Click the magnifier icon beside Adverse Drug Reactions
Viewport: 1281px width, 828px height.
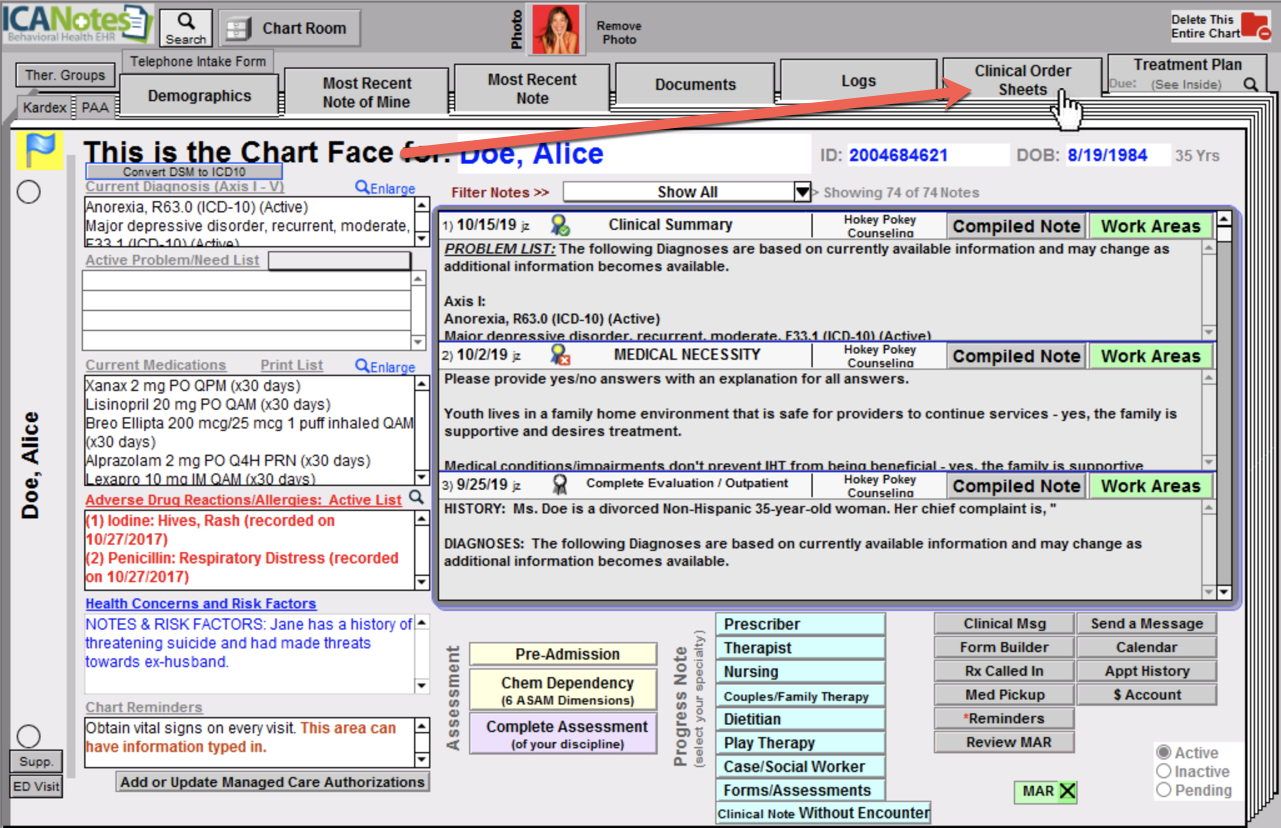417,498
